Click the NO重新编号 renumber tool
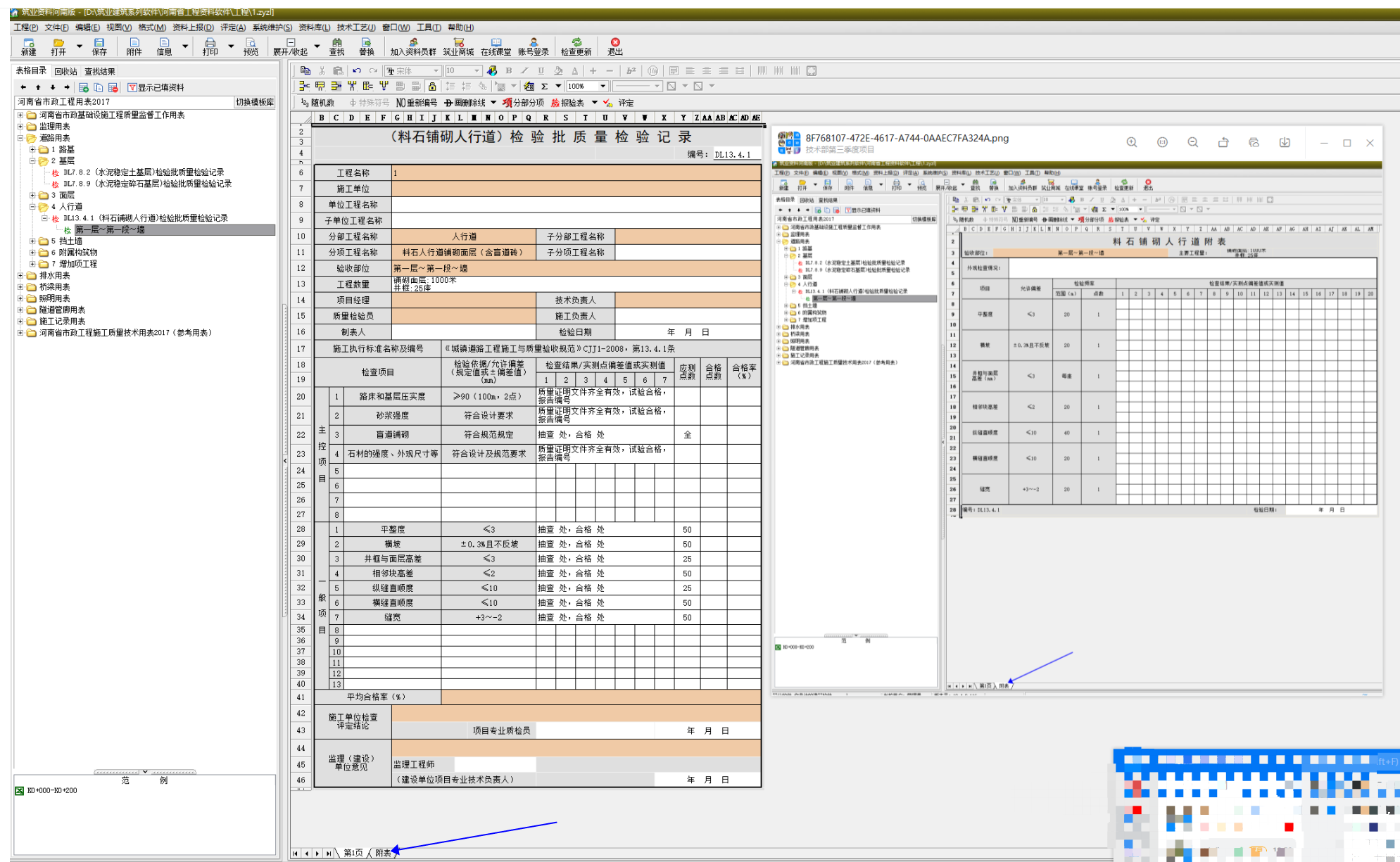Image resolution: width=1400 pixels, height=862 pixels. (417, 103)
